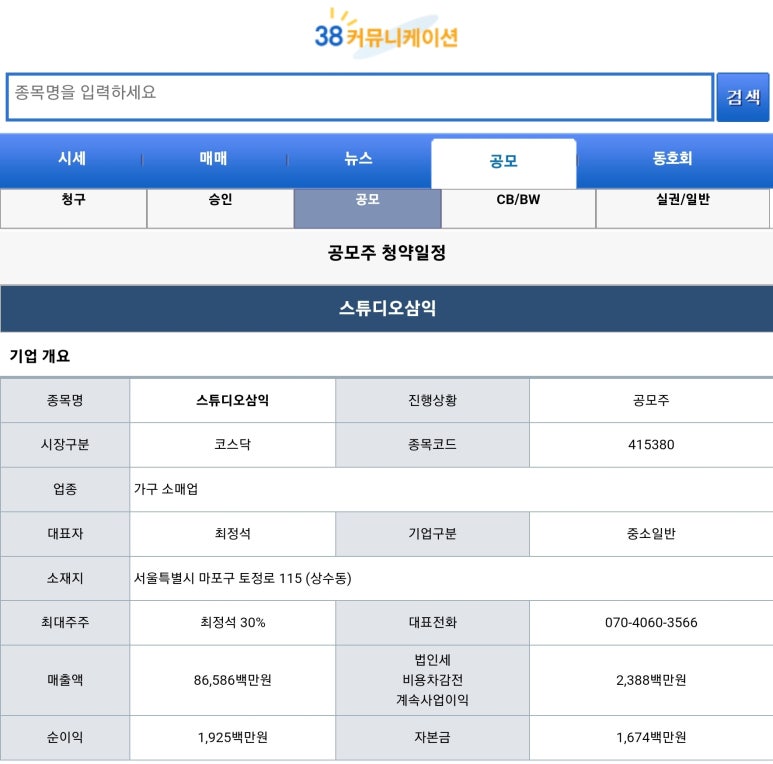Open the 매매 tab
Viewport: 773px width, 764px height.
click(x=213, y=158)
